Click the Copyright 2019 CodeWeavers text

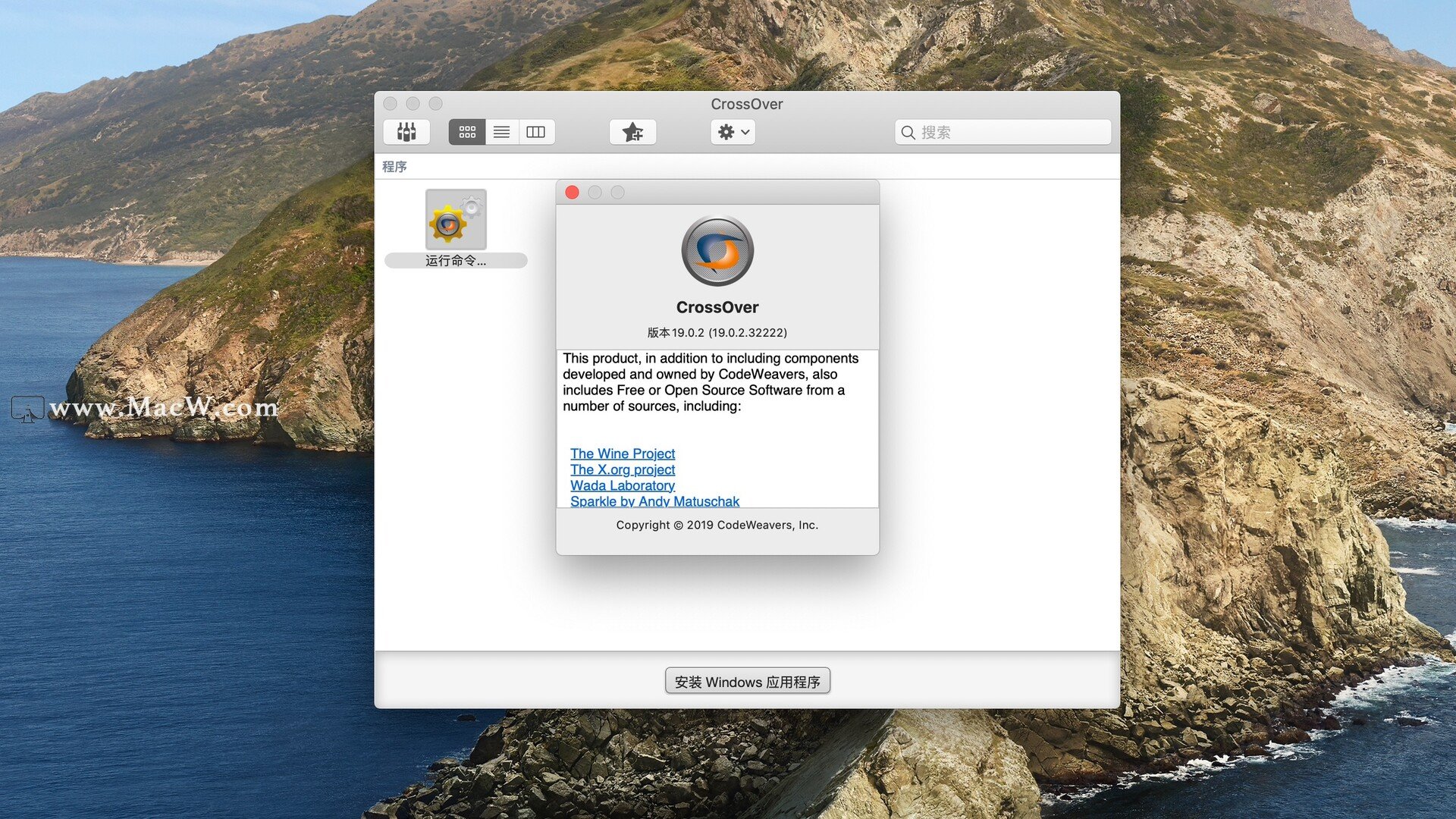717,525
